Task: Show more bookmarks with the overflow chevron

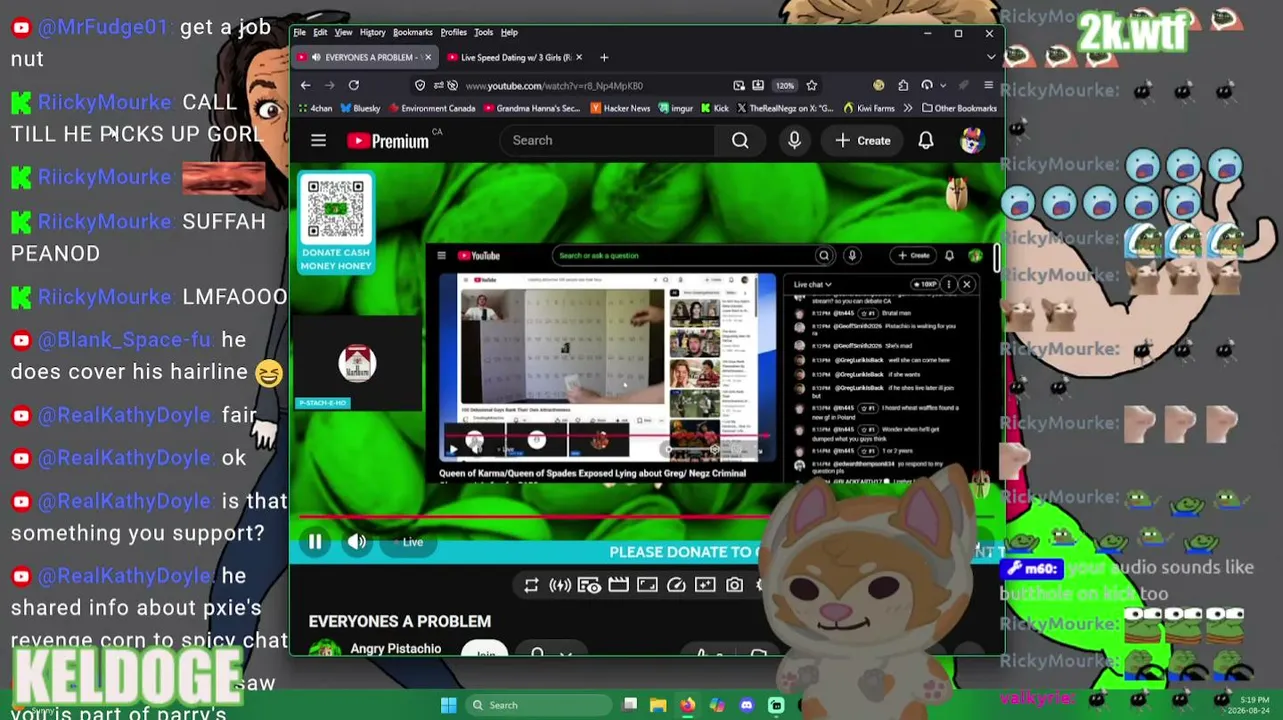Action: [x=908, y=108]
